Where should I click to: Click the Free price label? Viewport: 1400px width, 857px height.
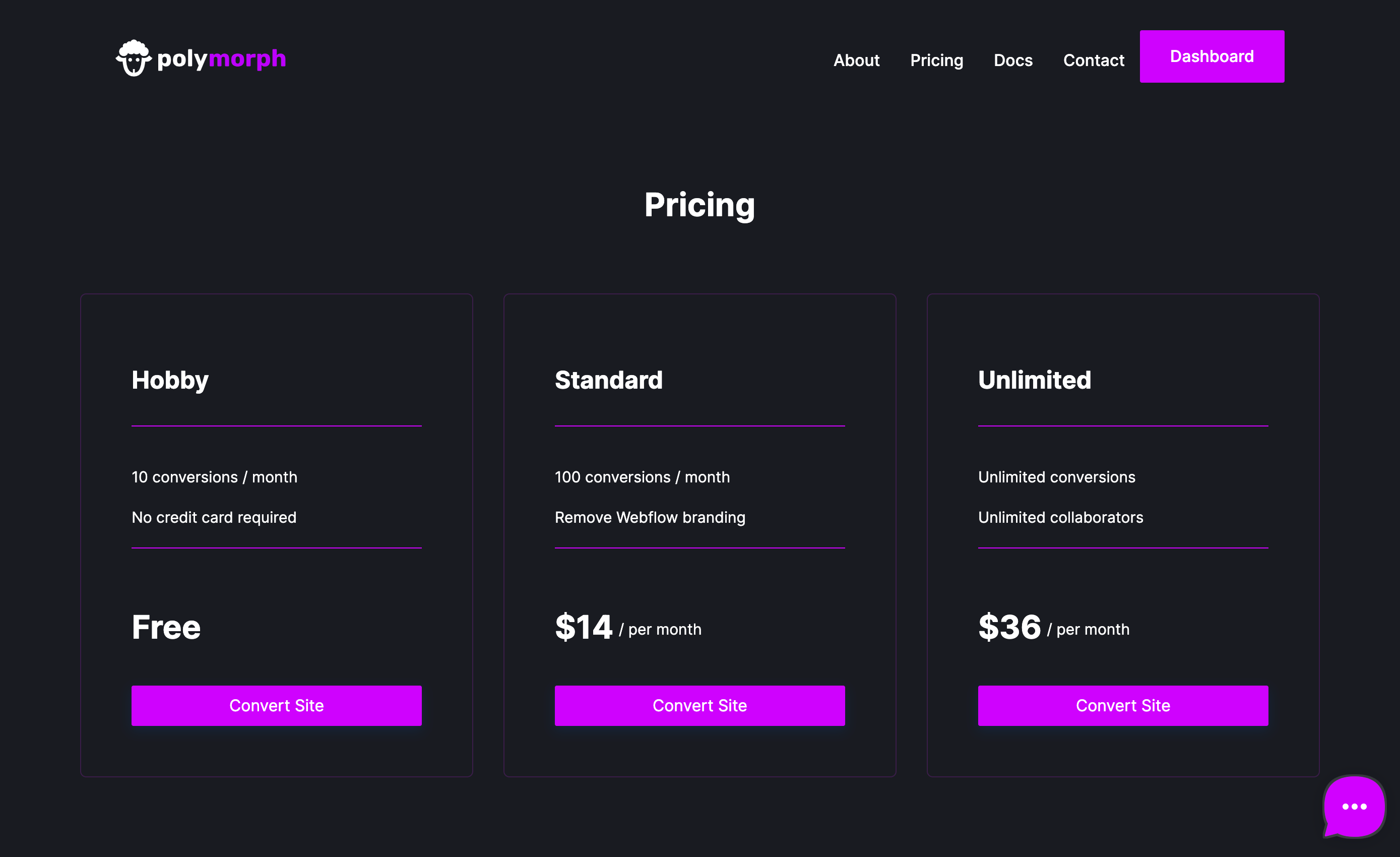click(x=166, y=628)
